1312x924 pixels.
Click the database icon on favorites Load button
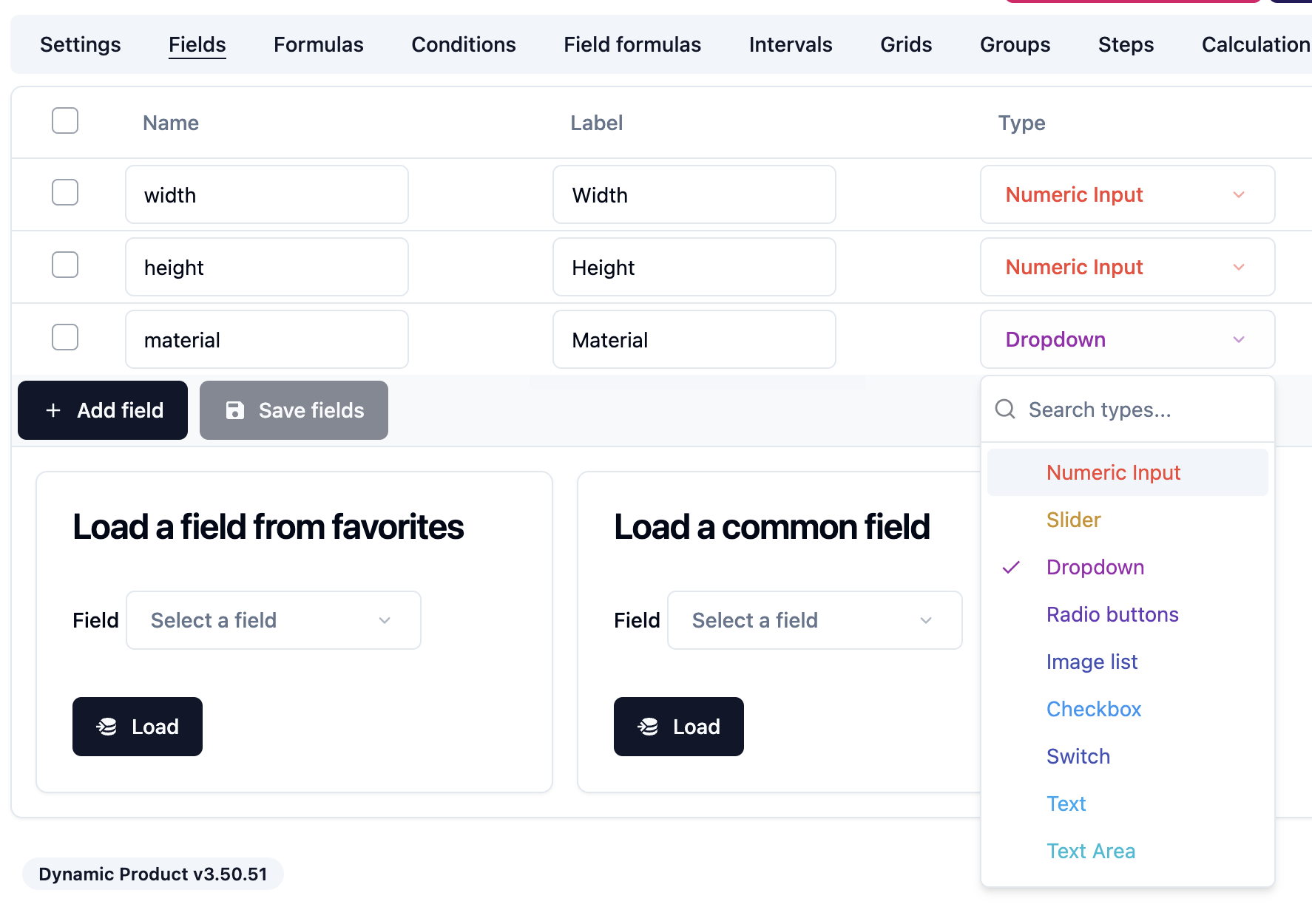point(108,727)
